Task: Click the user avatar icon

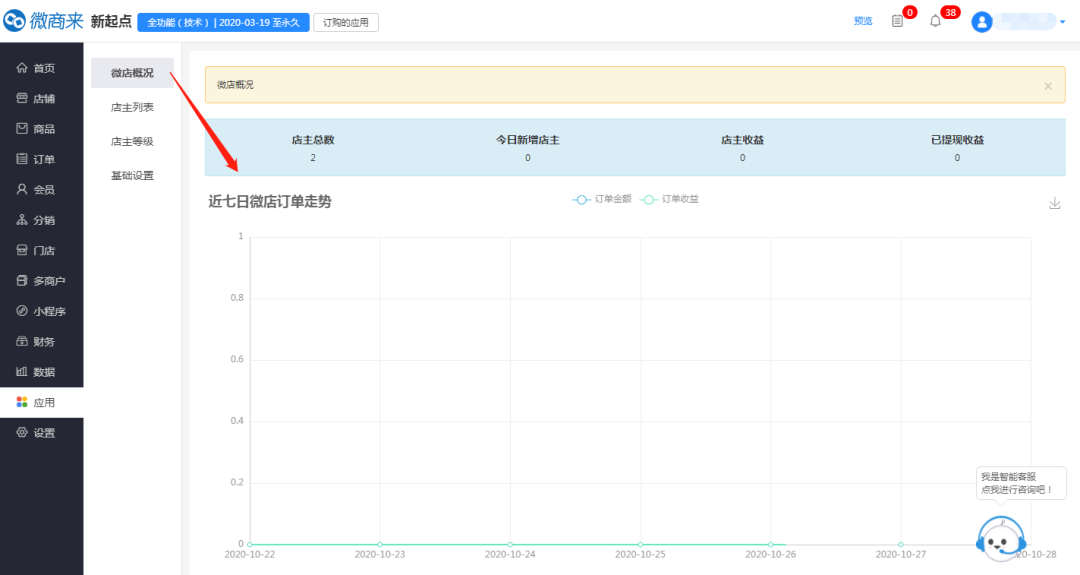Action: click(982, 22)
